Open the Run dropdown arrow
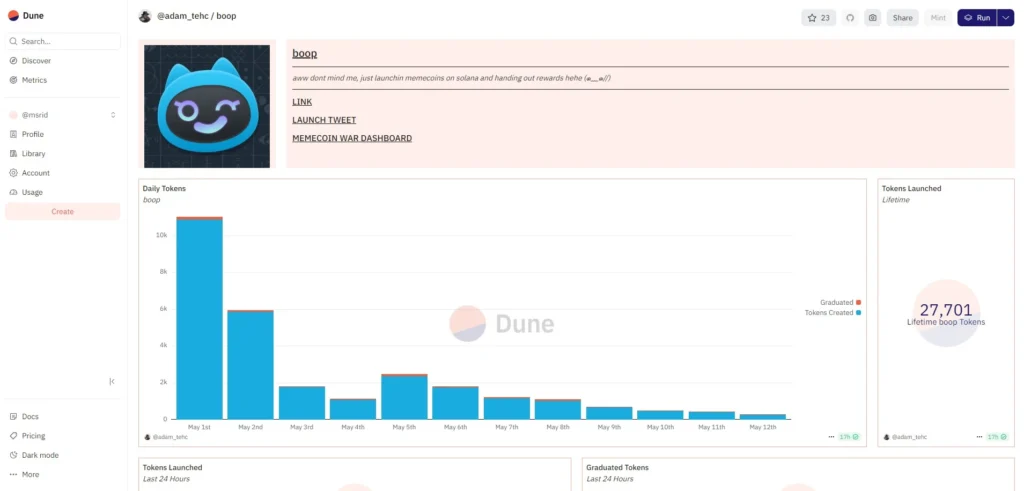1024x491 pixels. point(1005,18)
